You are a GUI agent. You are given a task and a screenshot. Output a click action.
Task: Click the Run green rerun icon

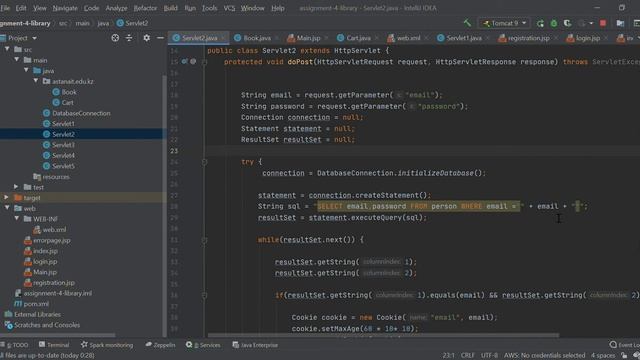(x=540, y=23)
